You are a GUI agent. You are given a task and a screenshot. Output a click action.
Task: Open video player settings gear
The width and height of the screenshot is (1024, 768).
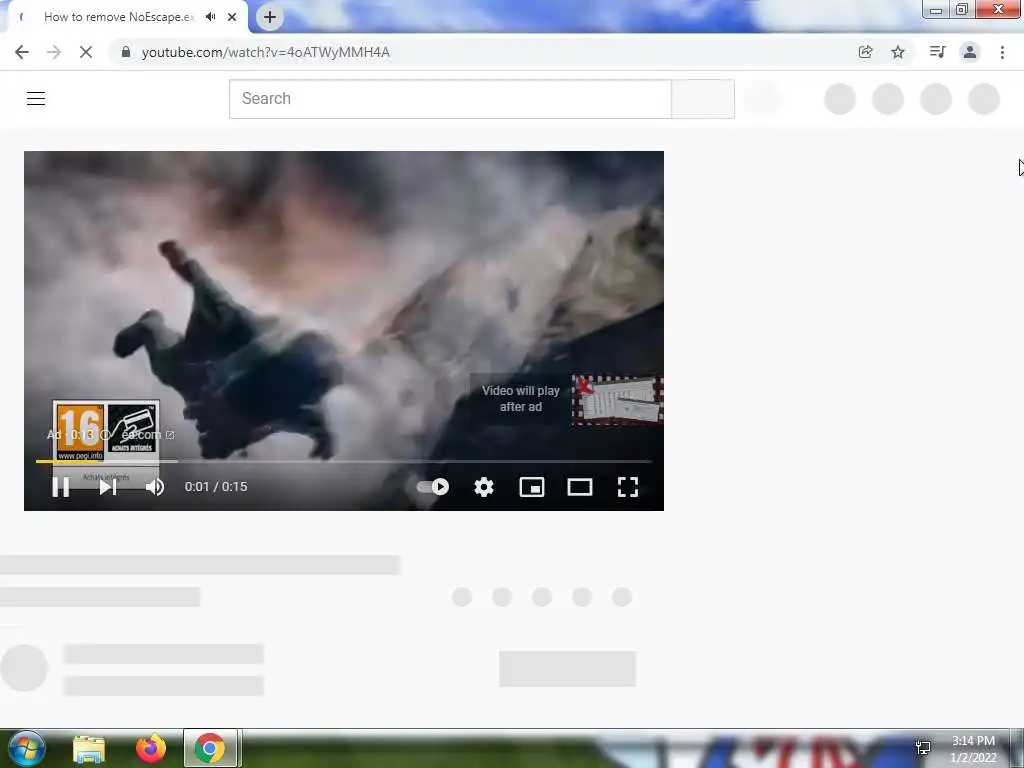tap(484, 487)
